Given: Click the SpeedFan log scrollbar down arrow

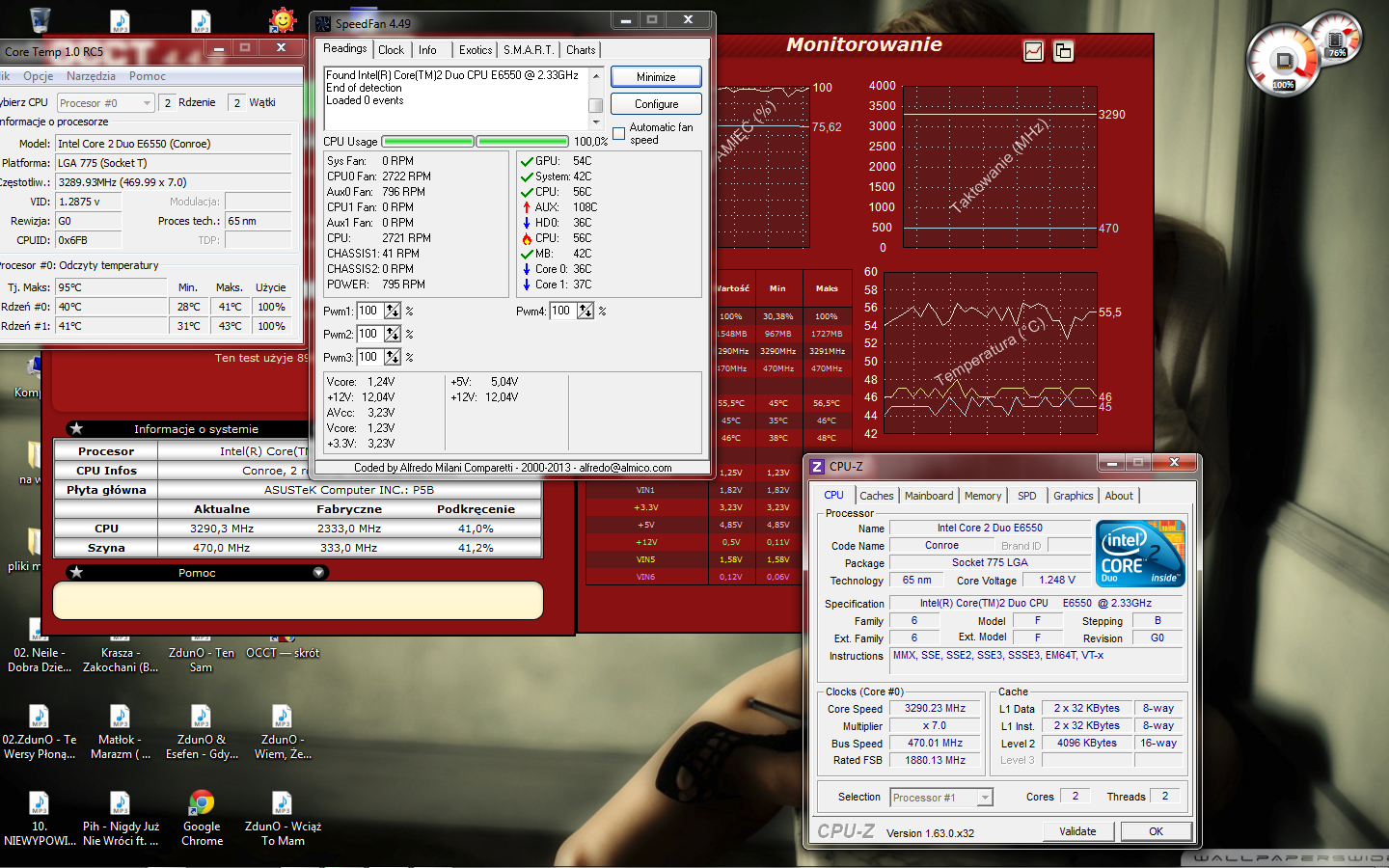Looking at the screenshot, I should (595, 122).
